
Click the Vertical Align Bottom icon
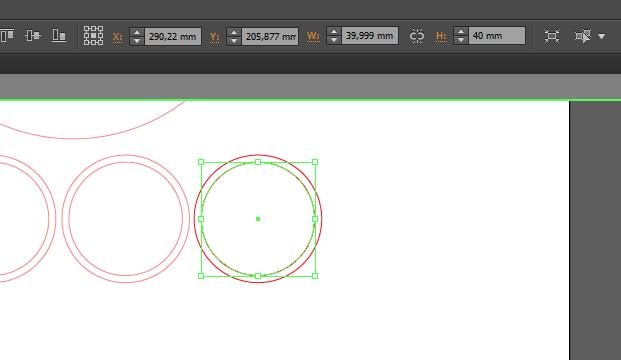click(59, 36)
